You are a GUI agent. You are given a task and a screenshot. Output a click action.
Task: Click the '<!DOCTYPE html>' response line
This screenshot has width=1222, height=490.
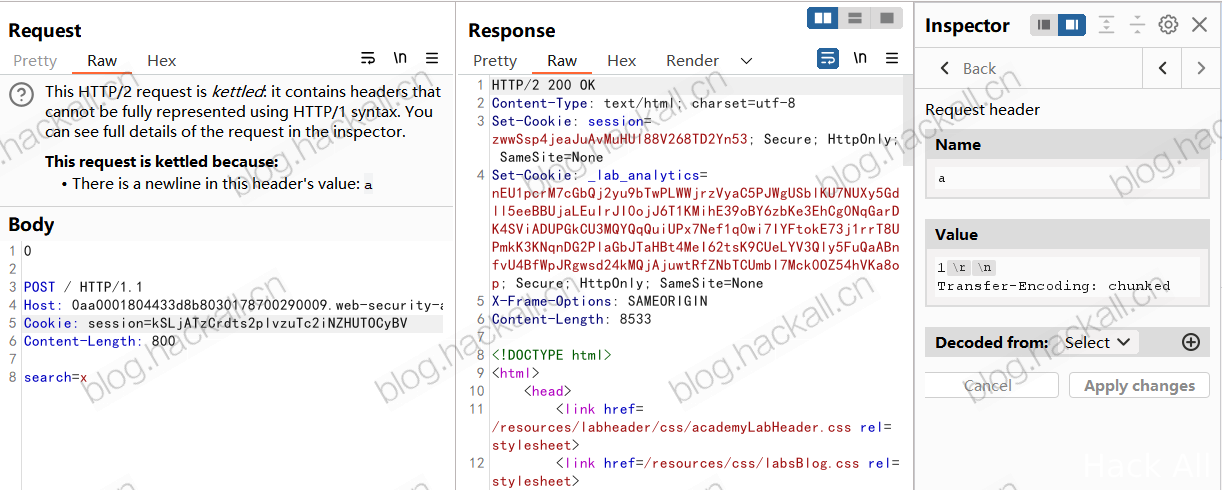[551, 355]
